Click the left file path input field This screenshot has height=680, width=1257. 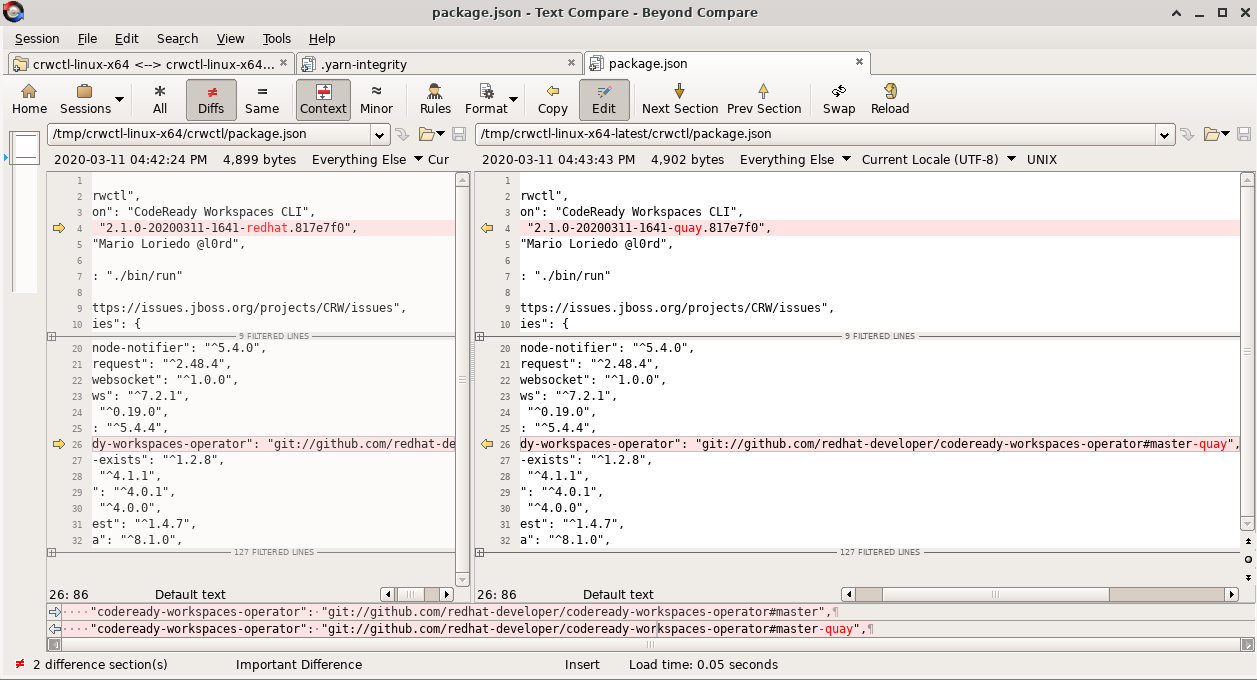click(x=209, y=134)
